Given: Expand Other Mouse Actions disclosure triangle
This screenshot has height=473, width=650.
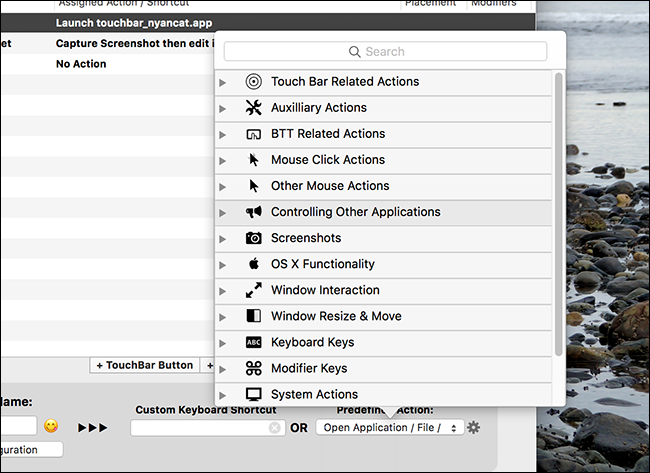Looking at the screenshot, I should [223, 187].
